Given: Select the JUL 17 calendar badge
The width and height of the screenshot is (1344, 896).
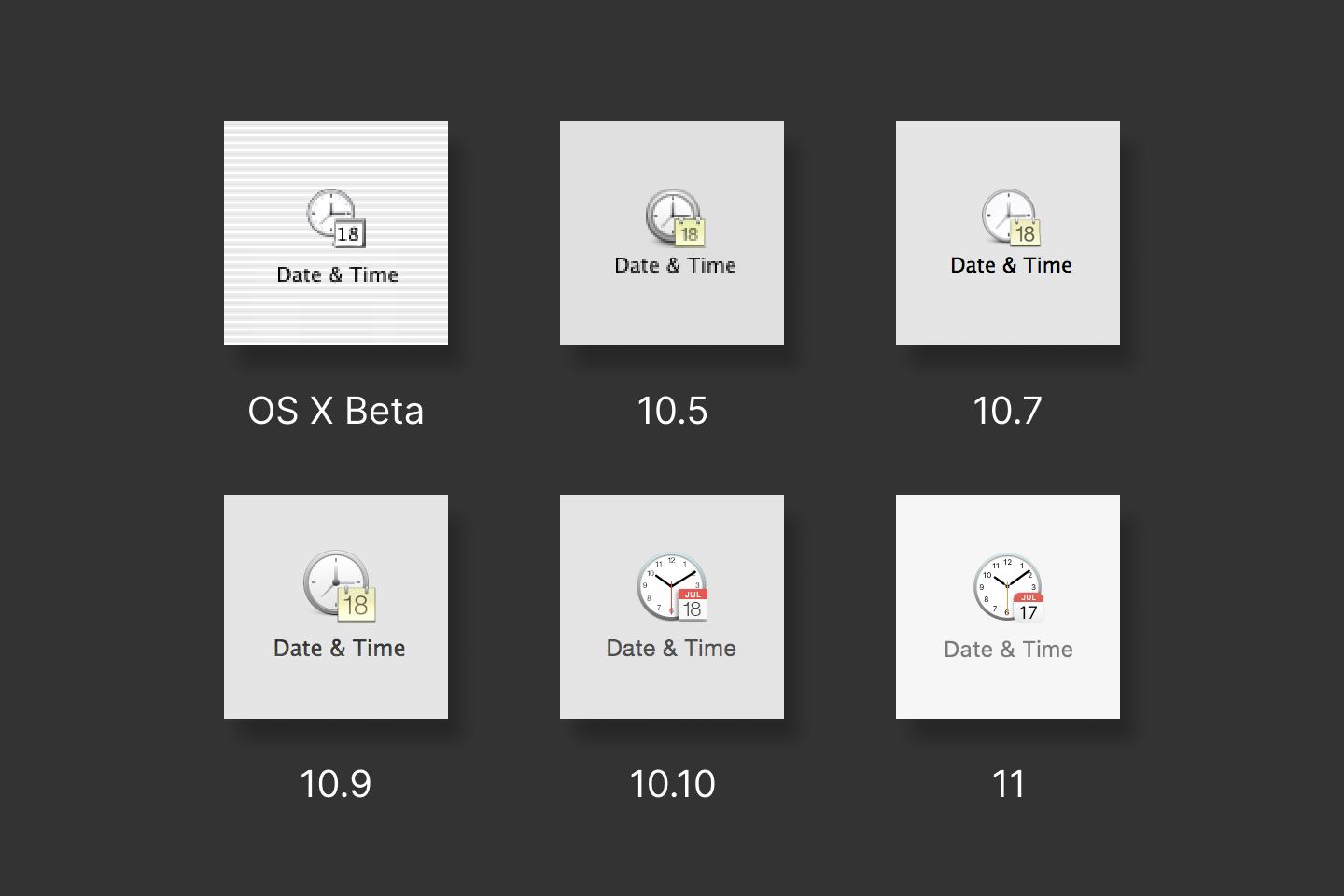Looking at the screenshot, I should pos(1028,608).
